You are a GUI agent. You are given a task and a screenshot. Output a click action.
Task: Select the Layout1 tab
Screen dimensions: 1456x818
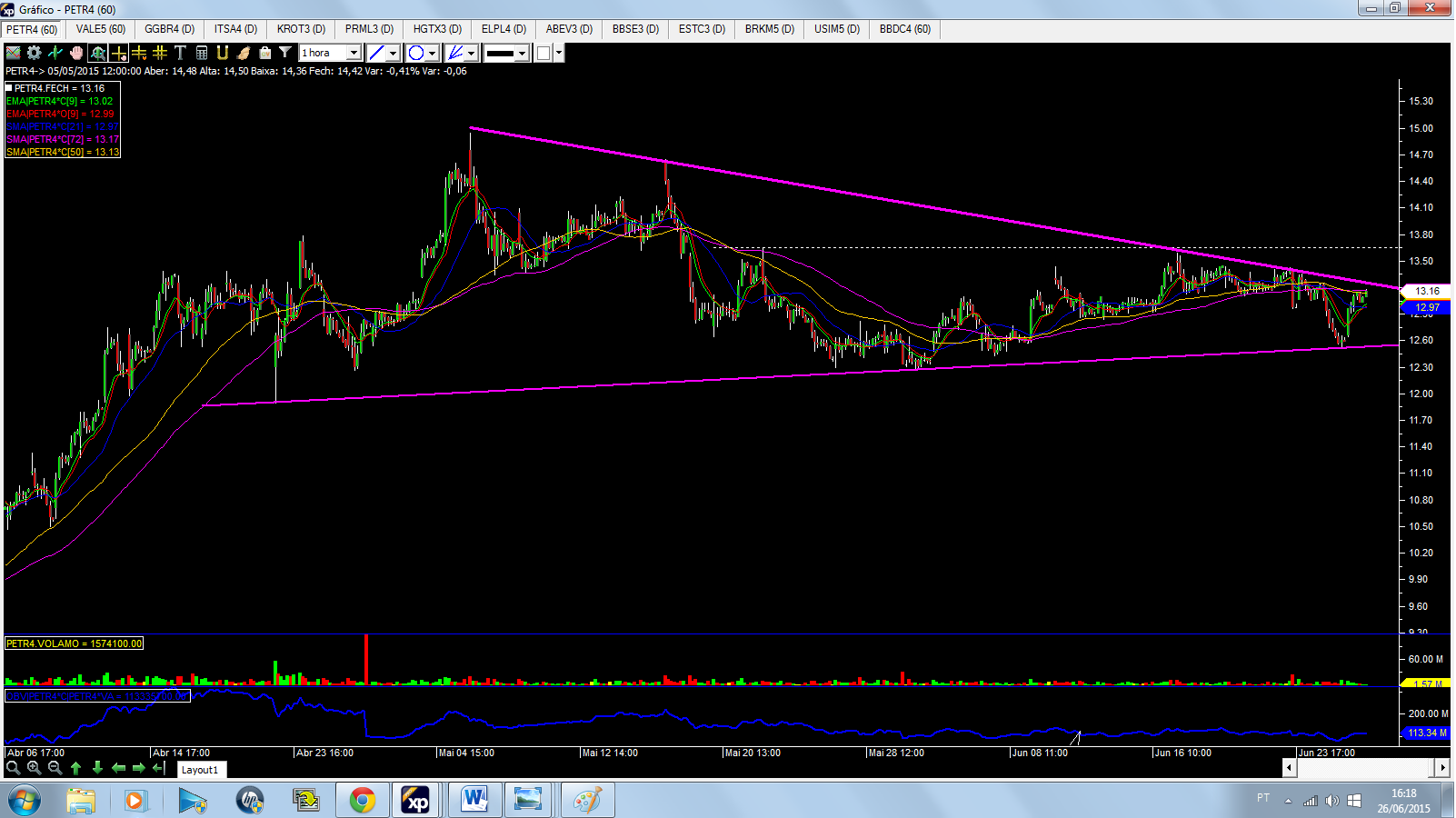(200, 770)
